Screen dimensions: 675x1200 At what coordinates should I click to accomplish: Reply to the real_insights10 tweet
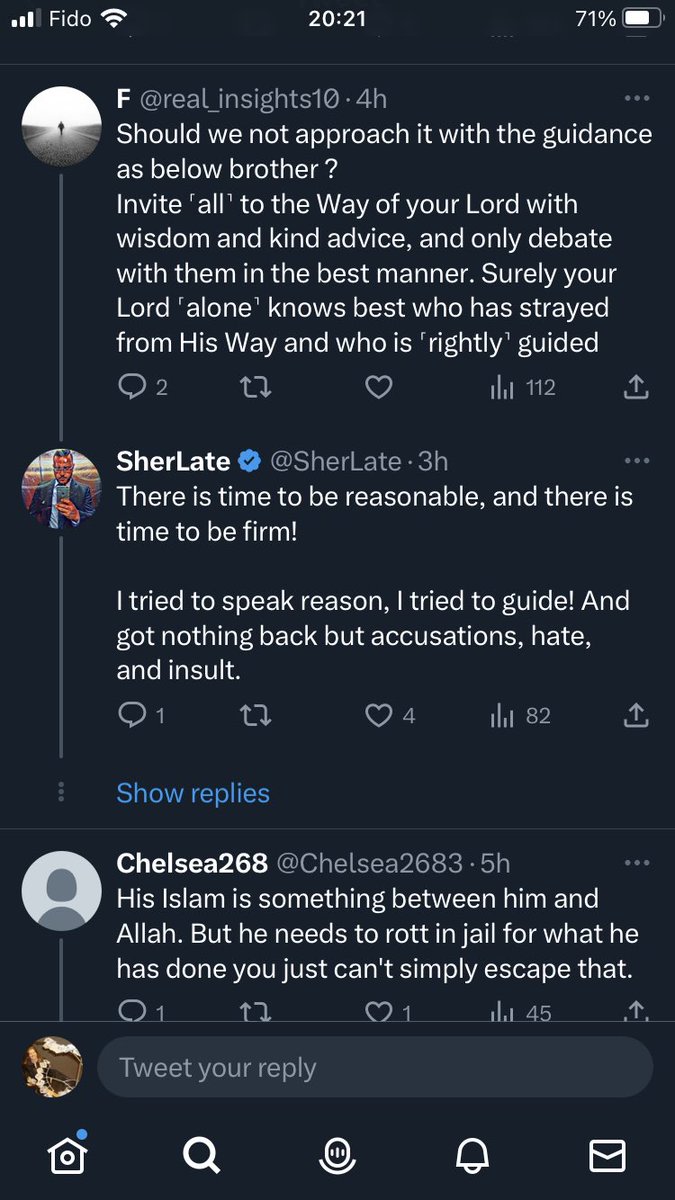pos(142,387)
